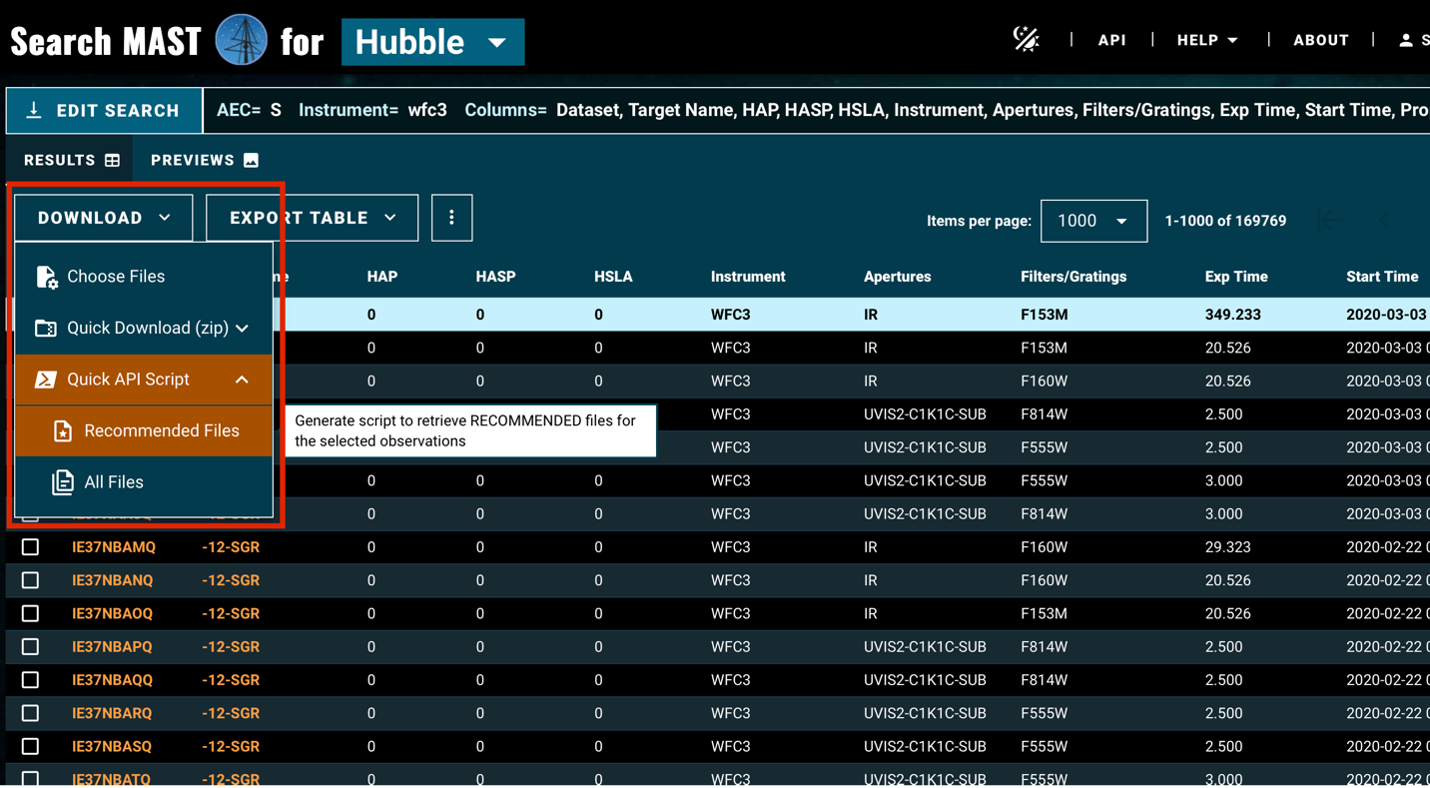Viewport: 1430px width, 788px height.
Task: Open the ABOUT page link
Action: tap(1321, 40)
